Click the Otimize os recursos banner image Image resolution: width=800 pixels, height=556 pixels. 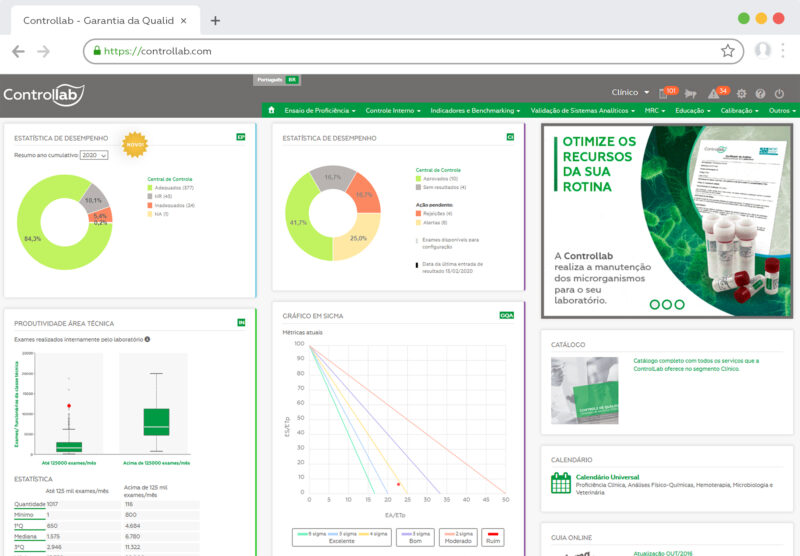tap(667, 221)
